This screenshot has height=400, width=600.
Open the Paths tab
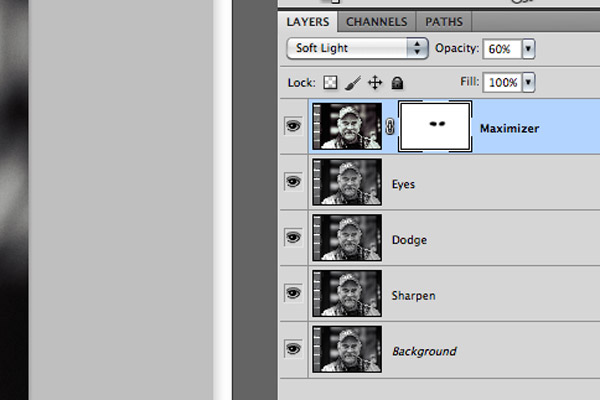coord(444,22)
